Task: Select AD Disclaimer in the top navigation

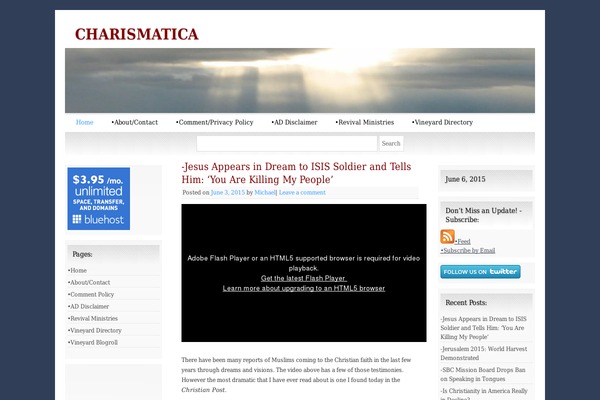Action: click(x=295, y=122)
